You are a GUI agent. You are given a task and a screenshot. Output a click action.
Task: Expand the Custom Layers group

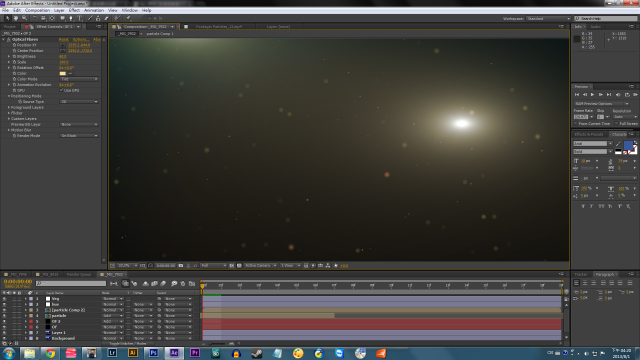click(9, 119)
